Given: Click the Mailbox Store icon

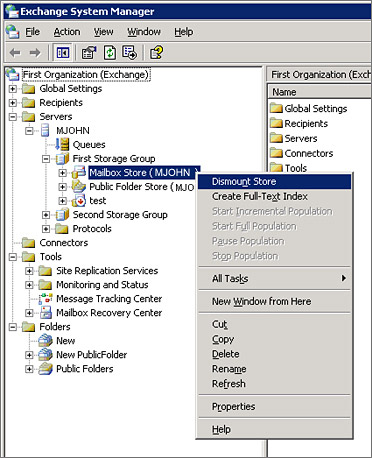Looking at the screenshot, I should (79, 172).
